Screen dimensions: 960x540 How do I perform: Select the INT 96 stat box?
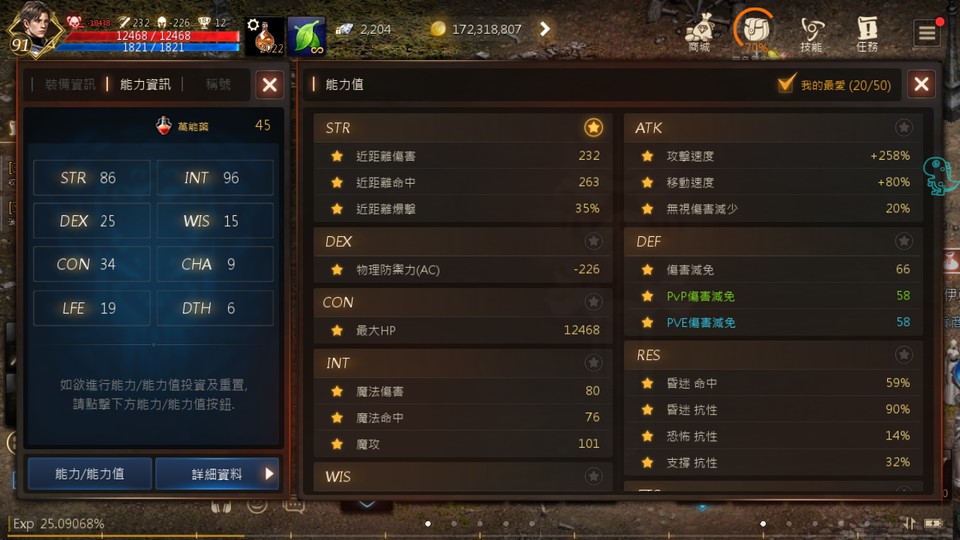click(214, 178)
